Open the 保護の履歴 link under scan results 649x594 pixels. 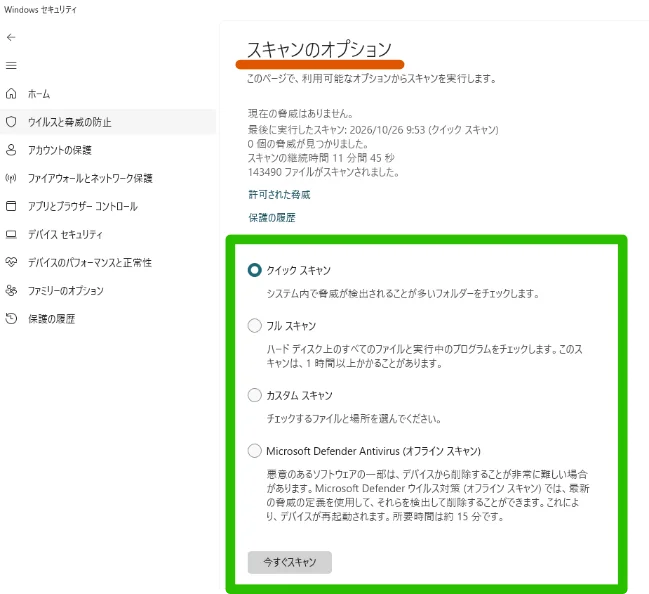point(272,217)
